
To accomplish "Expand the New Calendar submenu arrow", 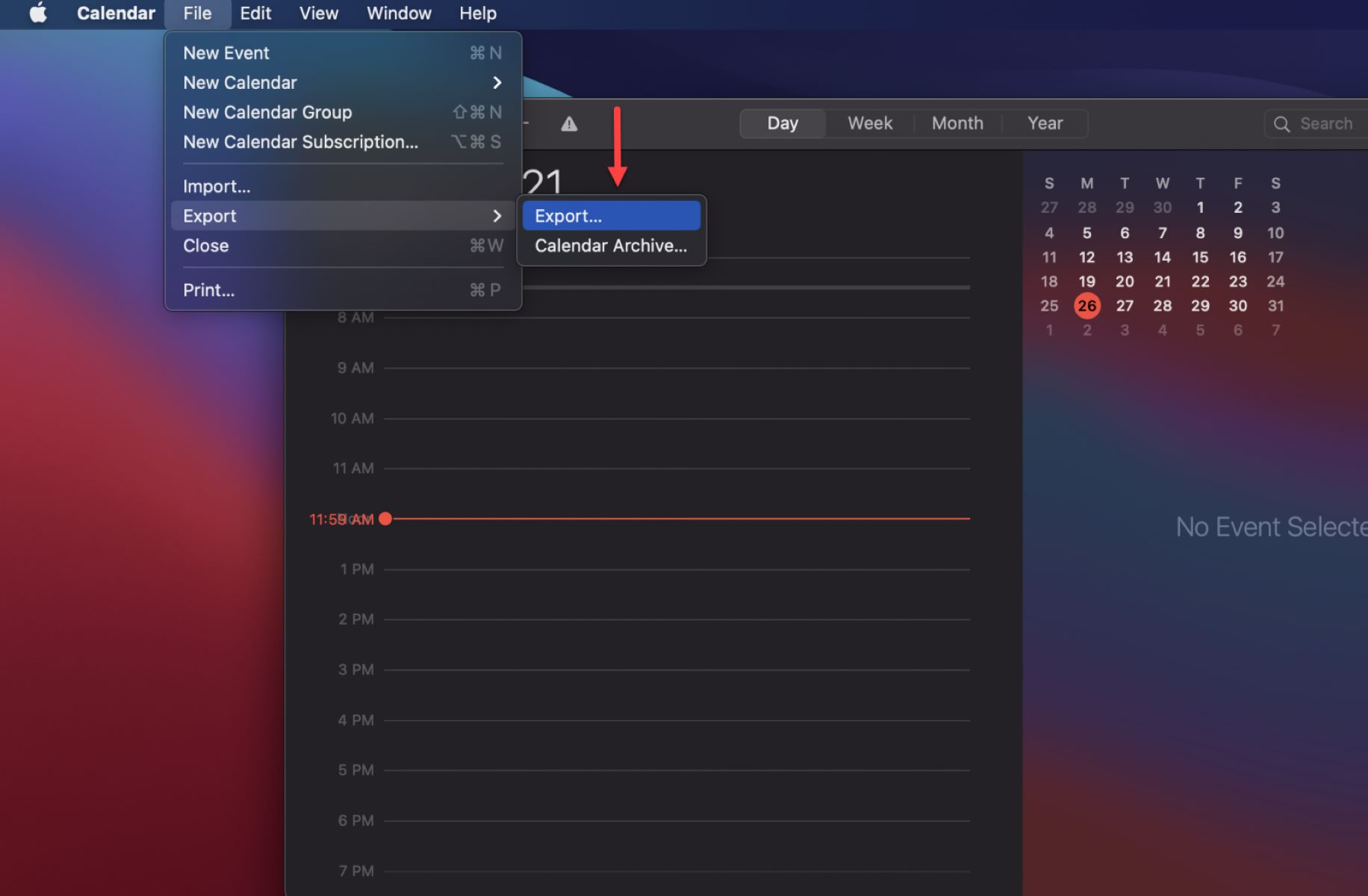I will pos(497,83).
